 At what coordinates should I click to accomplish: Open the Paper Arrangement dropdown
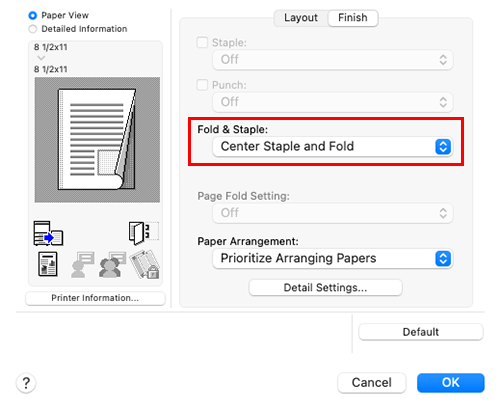click(332, 259)
